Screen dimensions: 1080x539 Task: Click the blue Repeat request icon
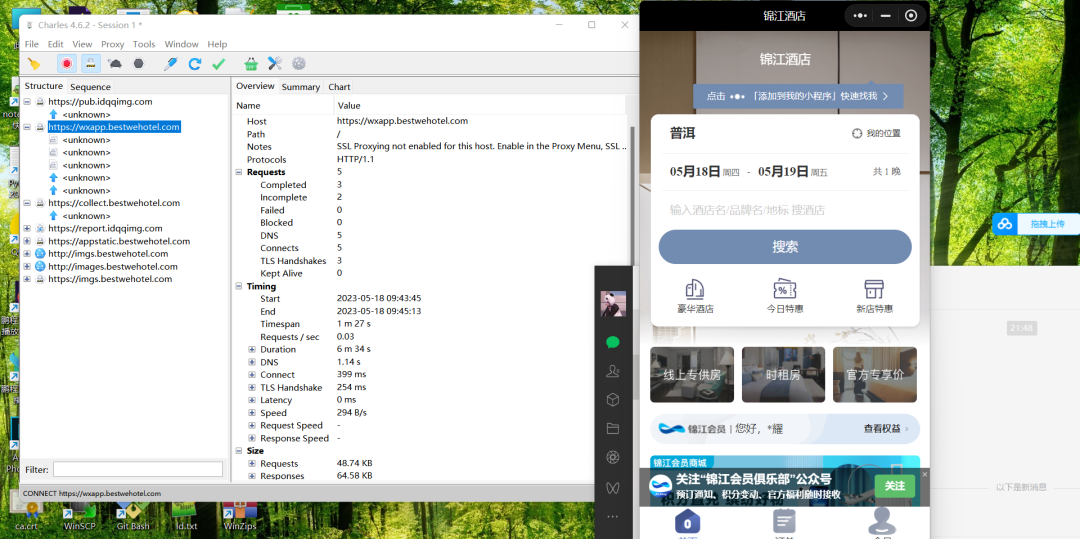(x=195, y=64)
